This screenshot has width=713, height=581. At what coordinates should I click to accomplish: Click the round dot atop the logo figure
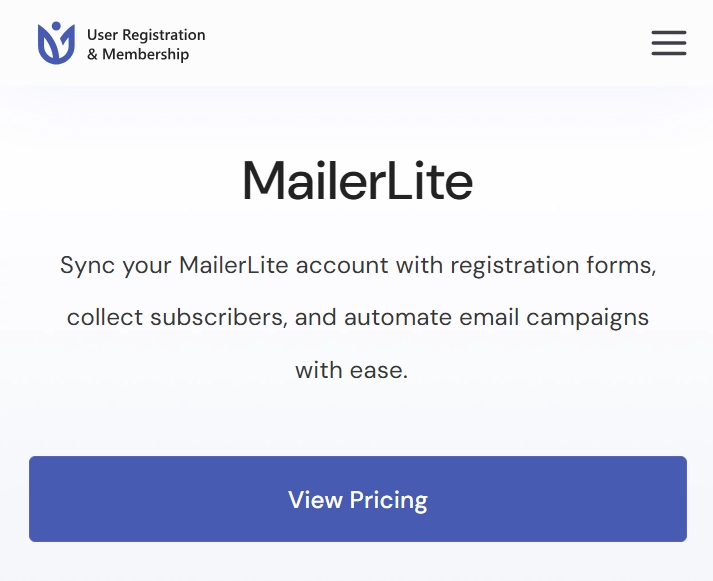click(56, 26)
